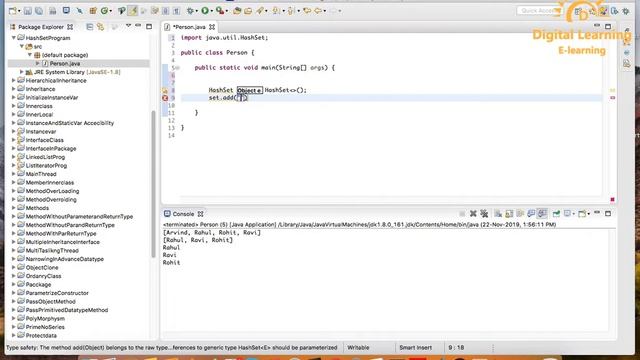Screen dimensions: 640x360
Task: Select the Console view tab
Action: (x=183, y=214)
